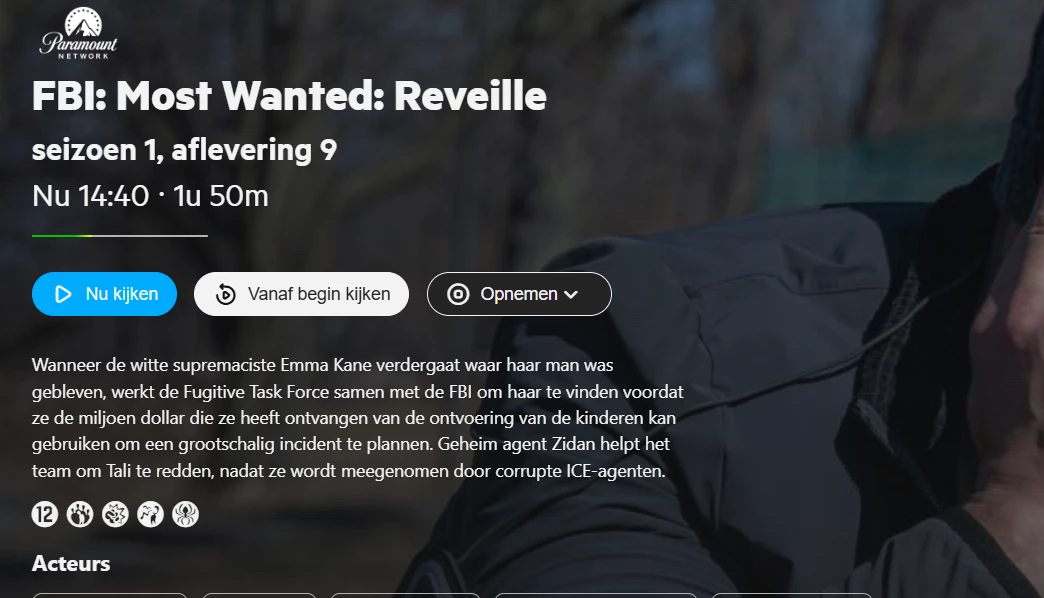Choose Vanaf begin kijken to restart episode
Image resolution: width=1044 pixels, height=598 pixels.
coord(301,294)
